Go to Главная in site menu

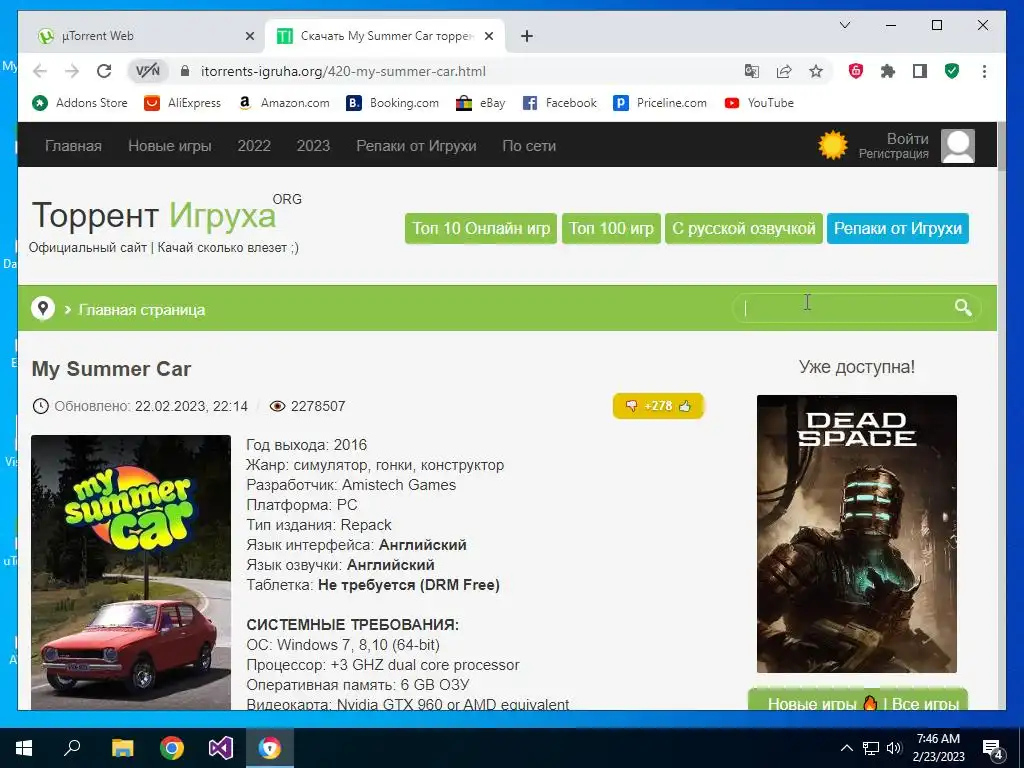[73, 146]
